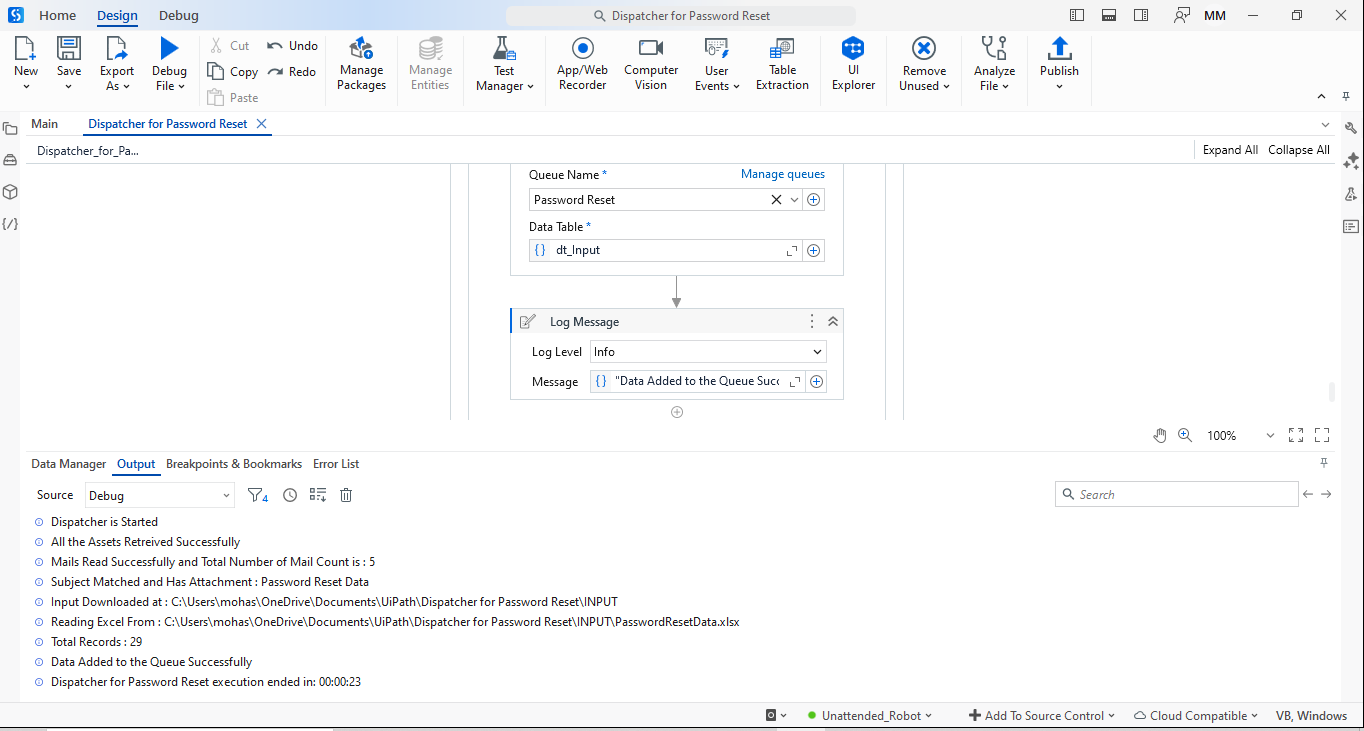This screenshot has height=731, width=1364.
Task: Open the Log Level Info dropdown
Action: (708, 352)
